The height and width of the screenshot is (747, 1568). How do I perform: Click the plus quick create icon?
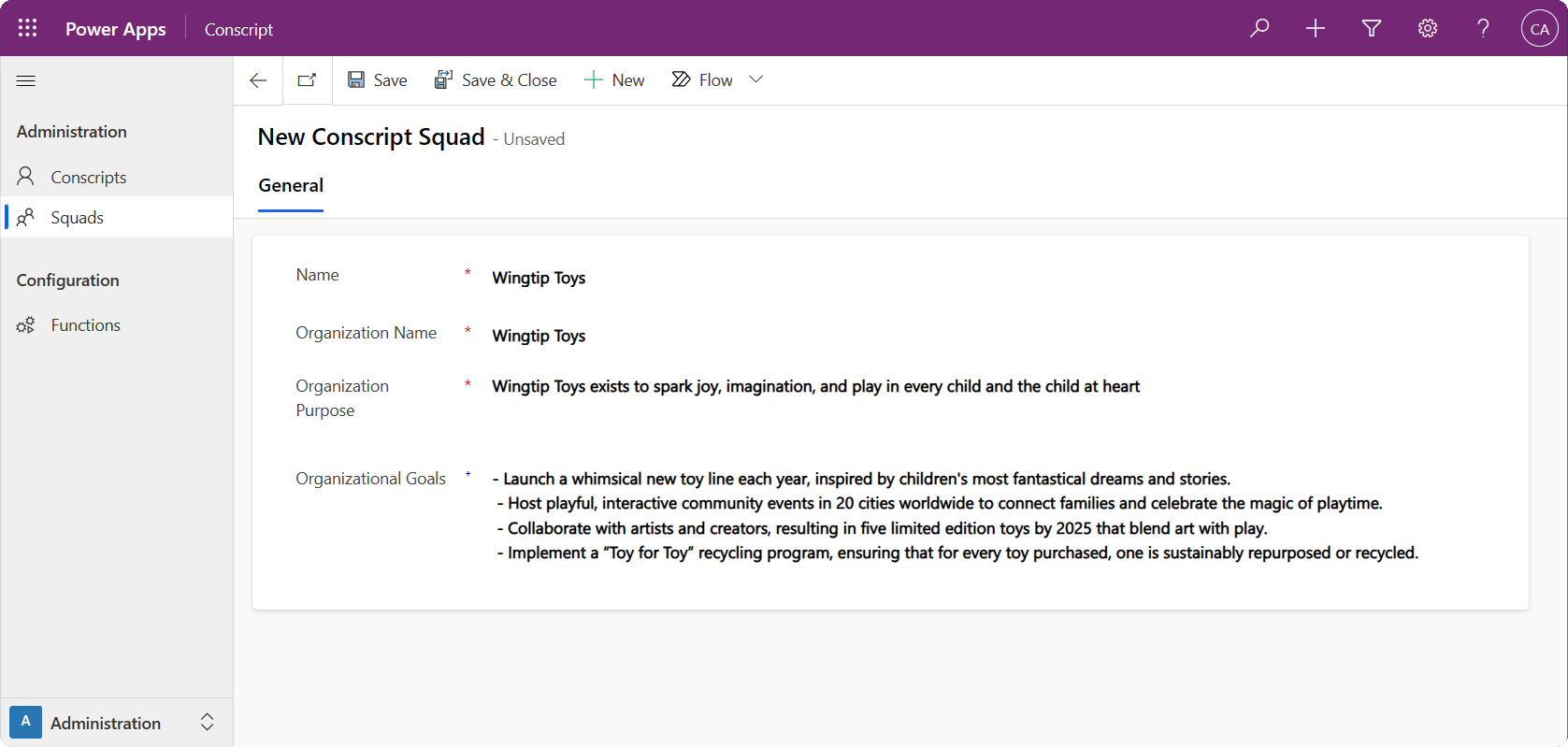coord(1316,28)
